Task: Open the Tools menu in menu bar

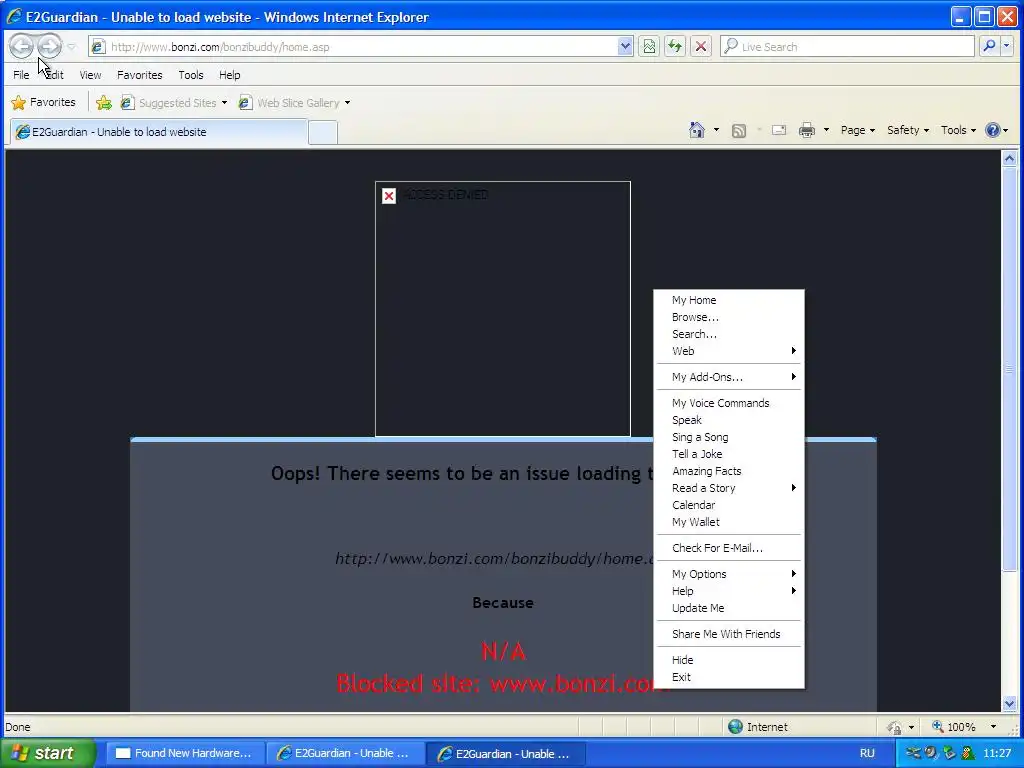Action: [x=191, y=75]
